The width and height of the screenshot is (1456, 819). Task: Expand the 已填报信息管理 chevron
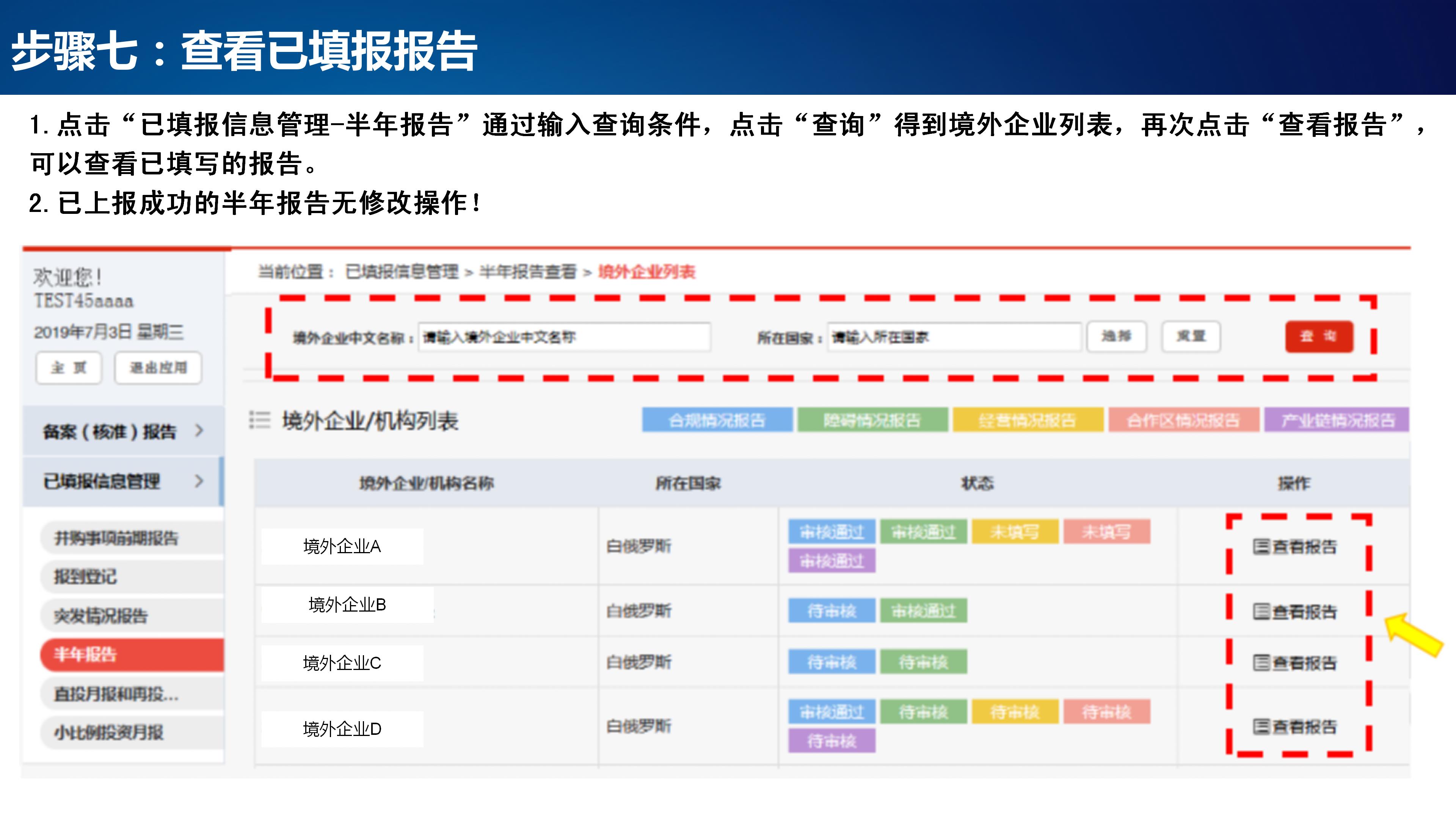pyautogui.click(x=199, y=481)
